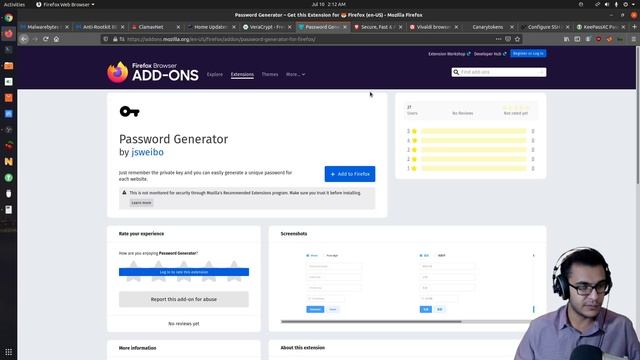Click Report this add-on for abuse
640x360 pixels.
click(184, 299)
